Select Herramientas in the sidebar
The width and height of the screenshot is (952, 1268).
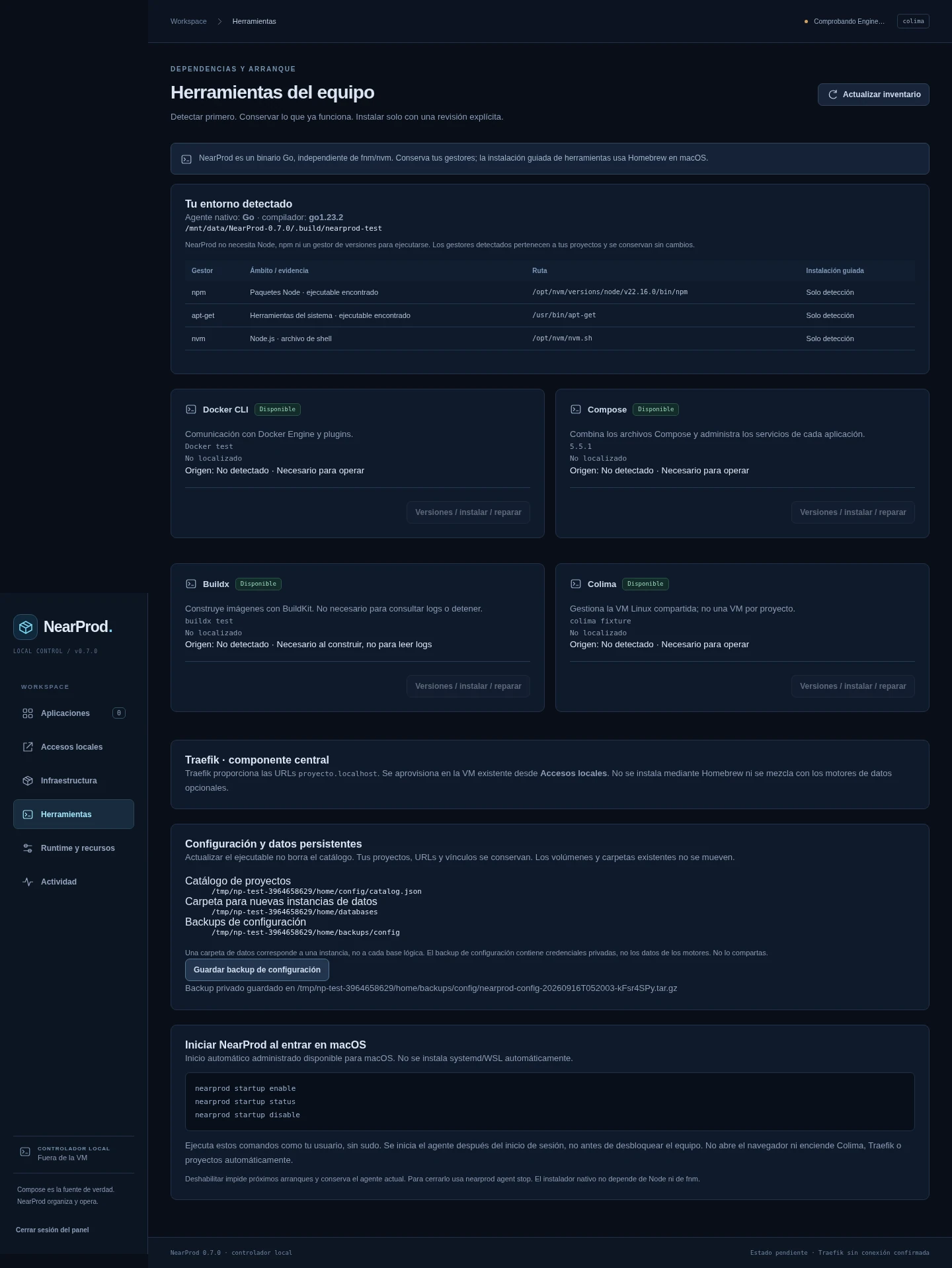click(x=73, y=814)
